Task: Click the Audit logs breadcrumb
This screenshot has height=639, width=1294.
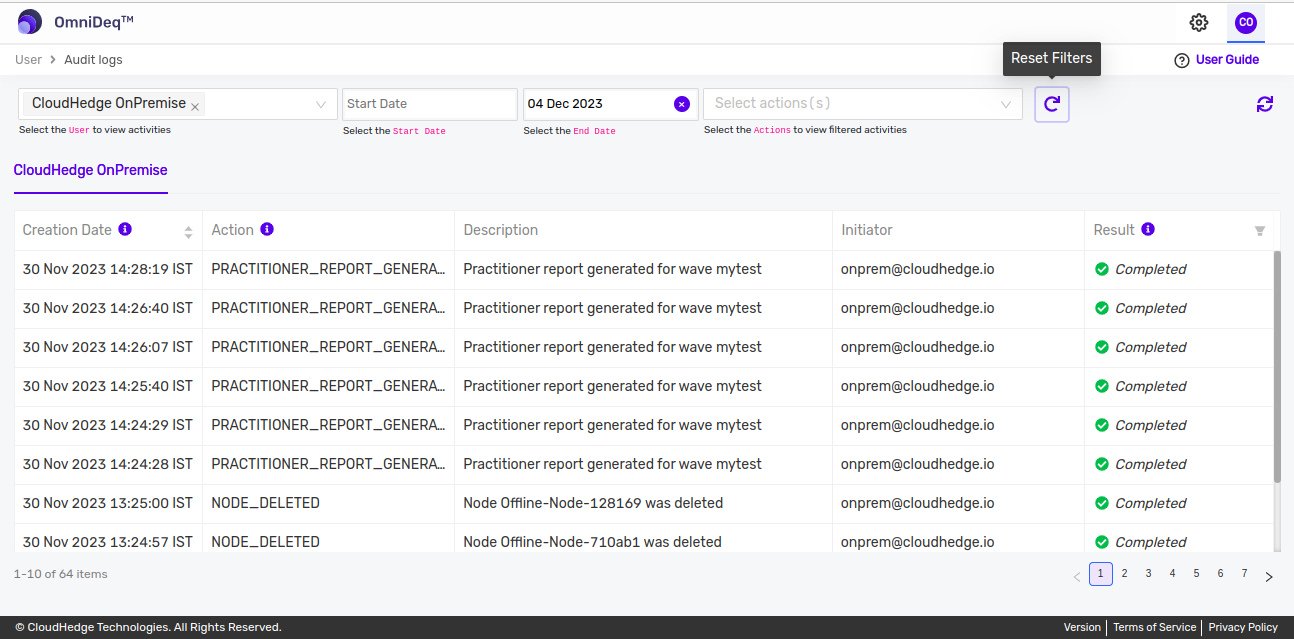Action: point(93,60)
